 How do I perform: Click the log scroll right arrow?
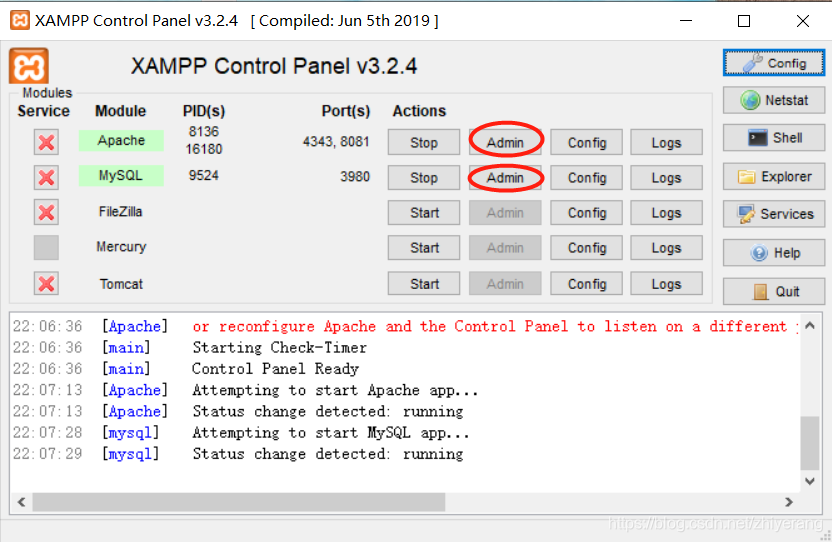(788, 502)
